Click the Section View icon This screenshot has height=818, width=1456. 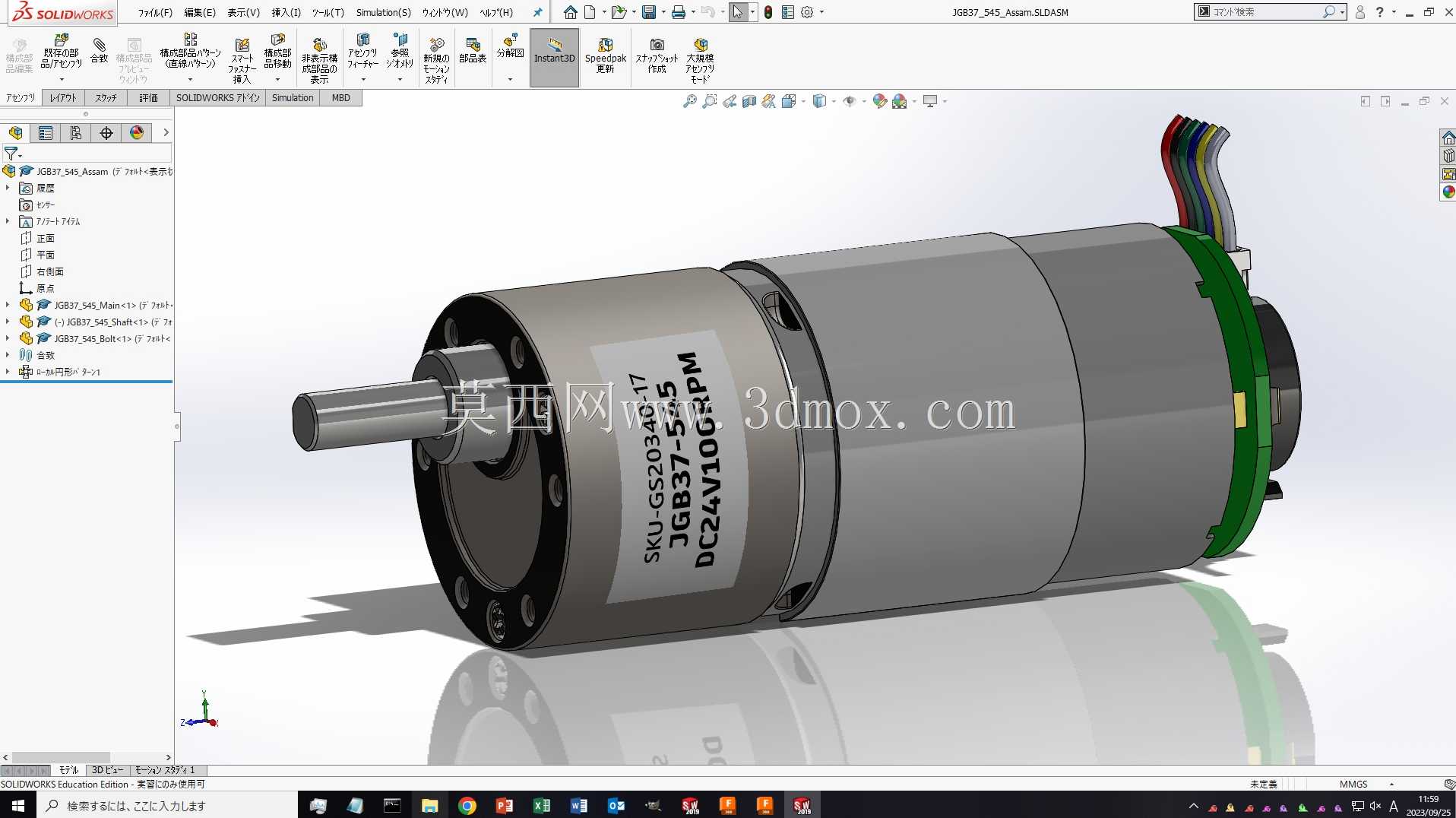[x=749, y=101]
